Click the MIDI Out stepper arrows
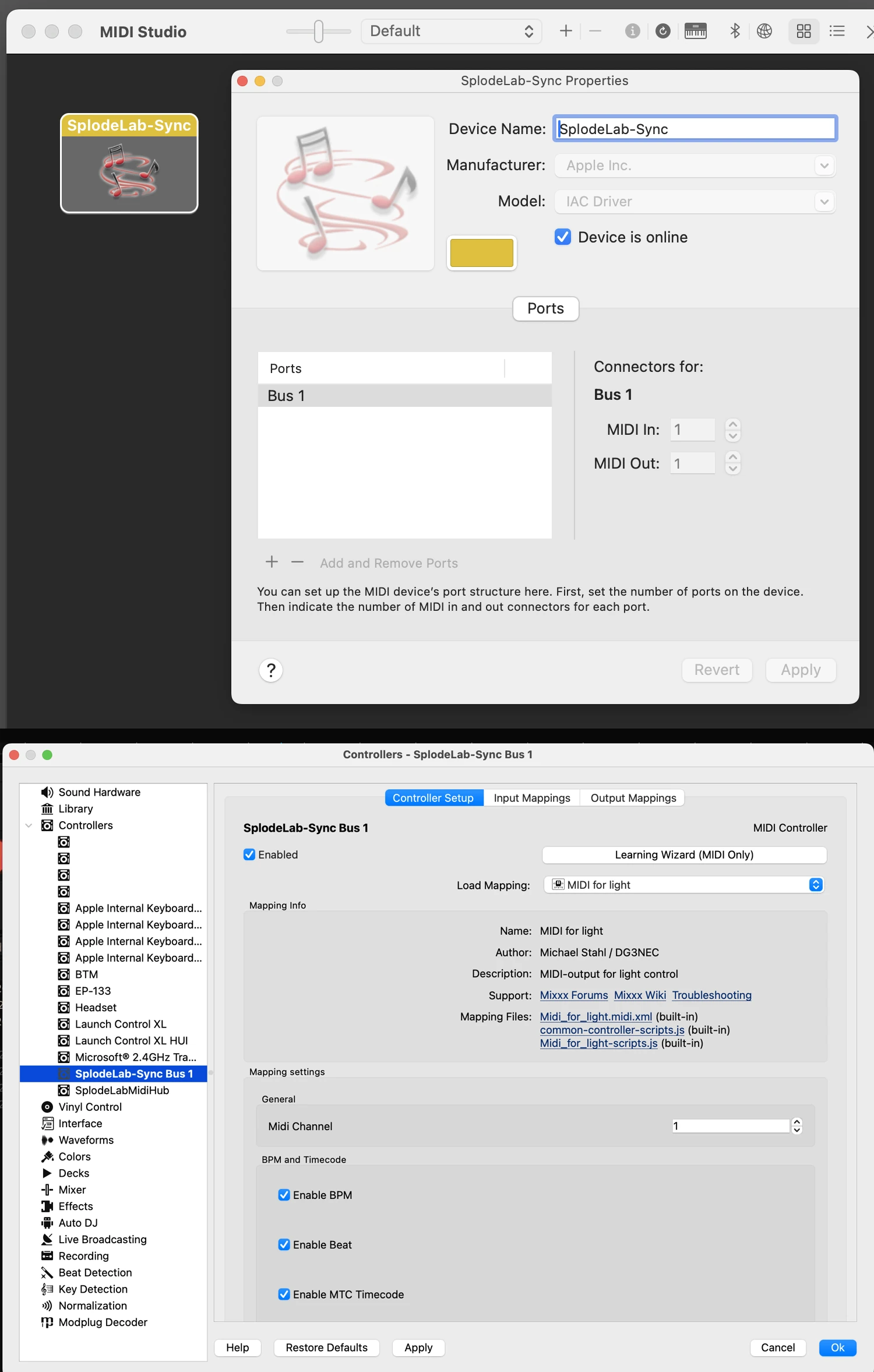Viewport: 874px width, 1372px height. pyautogui.click(x=733, y=463)
